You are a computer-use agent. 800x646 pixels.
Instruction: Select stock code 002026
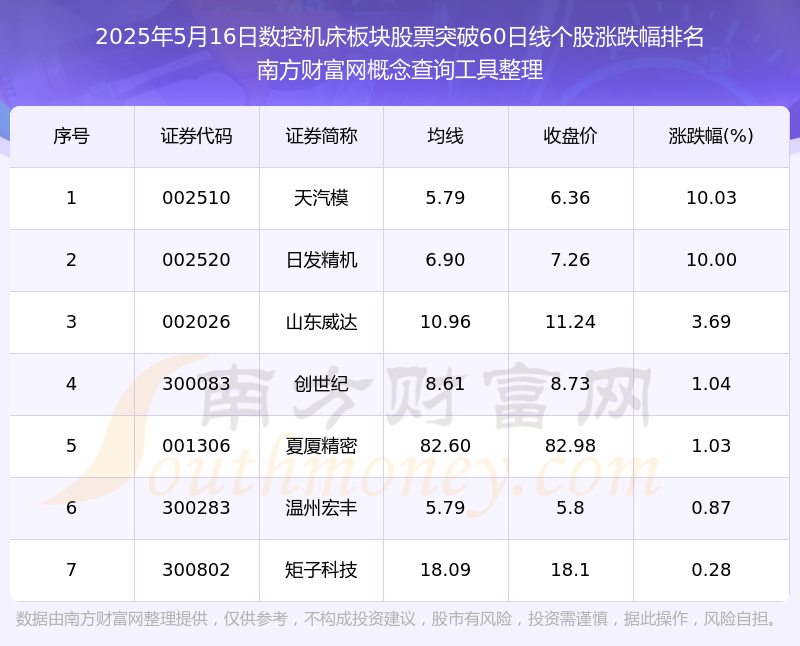coord(196,322)
